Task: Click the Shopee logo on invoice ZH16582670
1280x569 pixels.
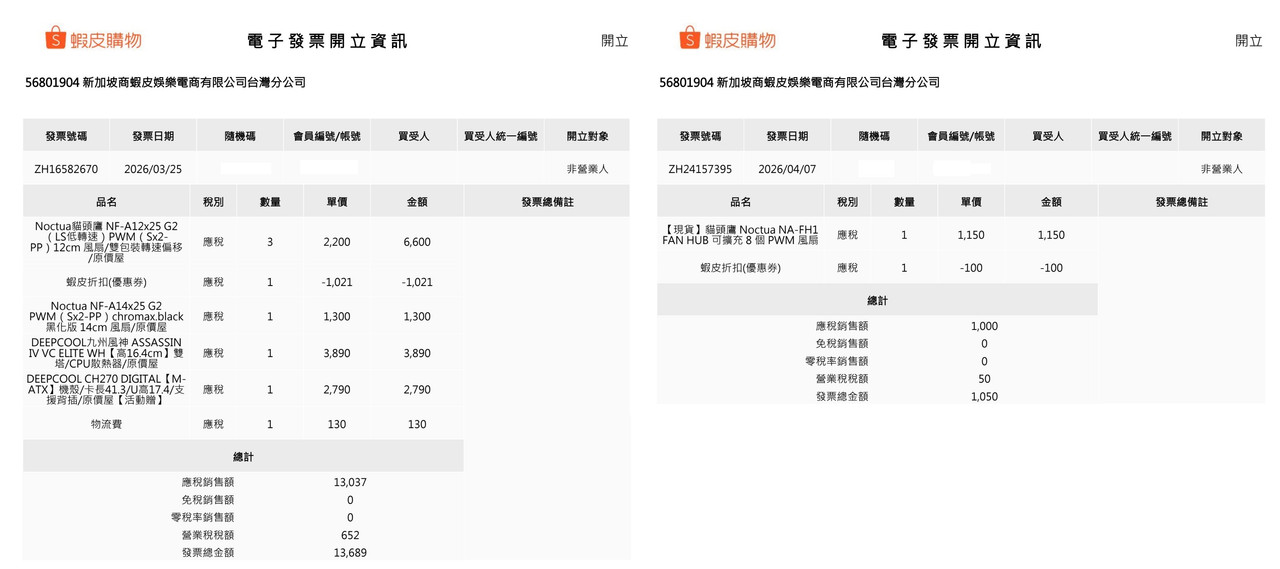Action: pyautogui.click(x=93, y=39)
